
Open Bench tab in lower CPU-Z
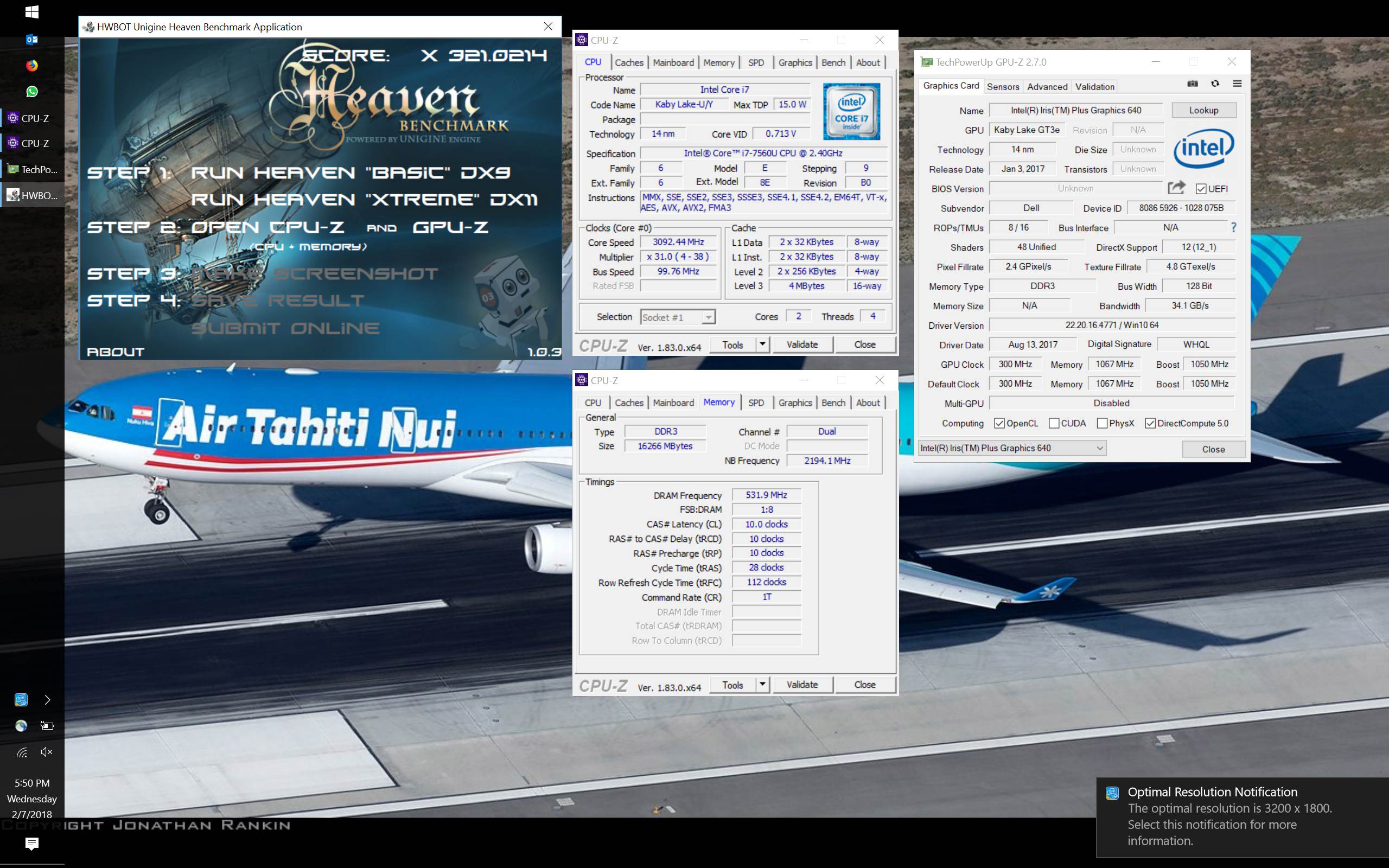coord(833,403)
